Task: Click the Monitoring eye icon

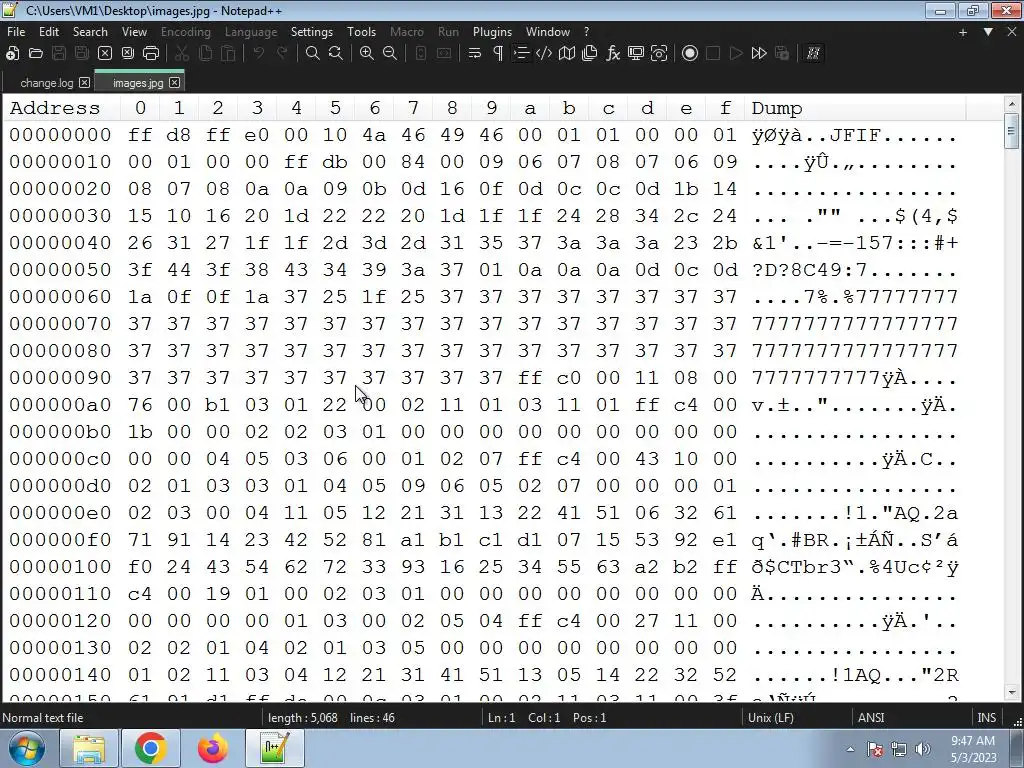Action: point(659,54)
